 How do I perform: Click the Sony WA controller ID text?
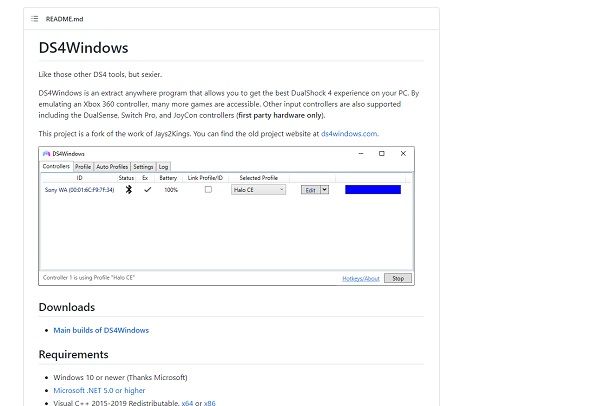(x=79, y=190)
